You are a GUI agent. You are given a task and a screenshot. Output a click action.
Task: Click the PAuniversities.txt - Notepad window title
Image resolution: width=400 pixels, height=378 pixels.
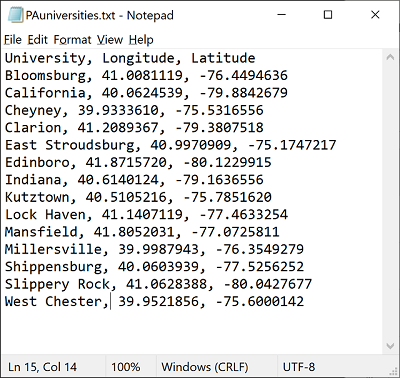[99, 15]
